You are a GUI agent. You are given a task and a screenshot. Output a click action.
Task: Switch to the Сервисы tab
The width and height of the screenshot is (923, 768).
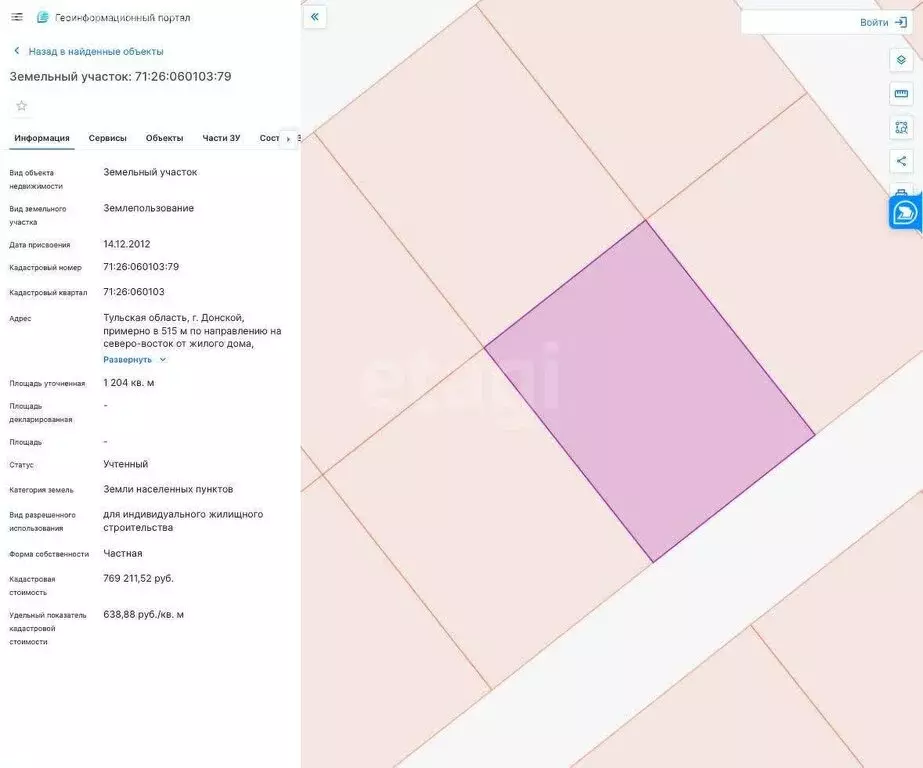click(108, 138)
